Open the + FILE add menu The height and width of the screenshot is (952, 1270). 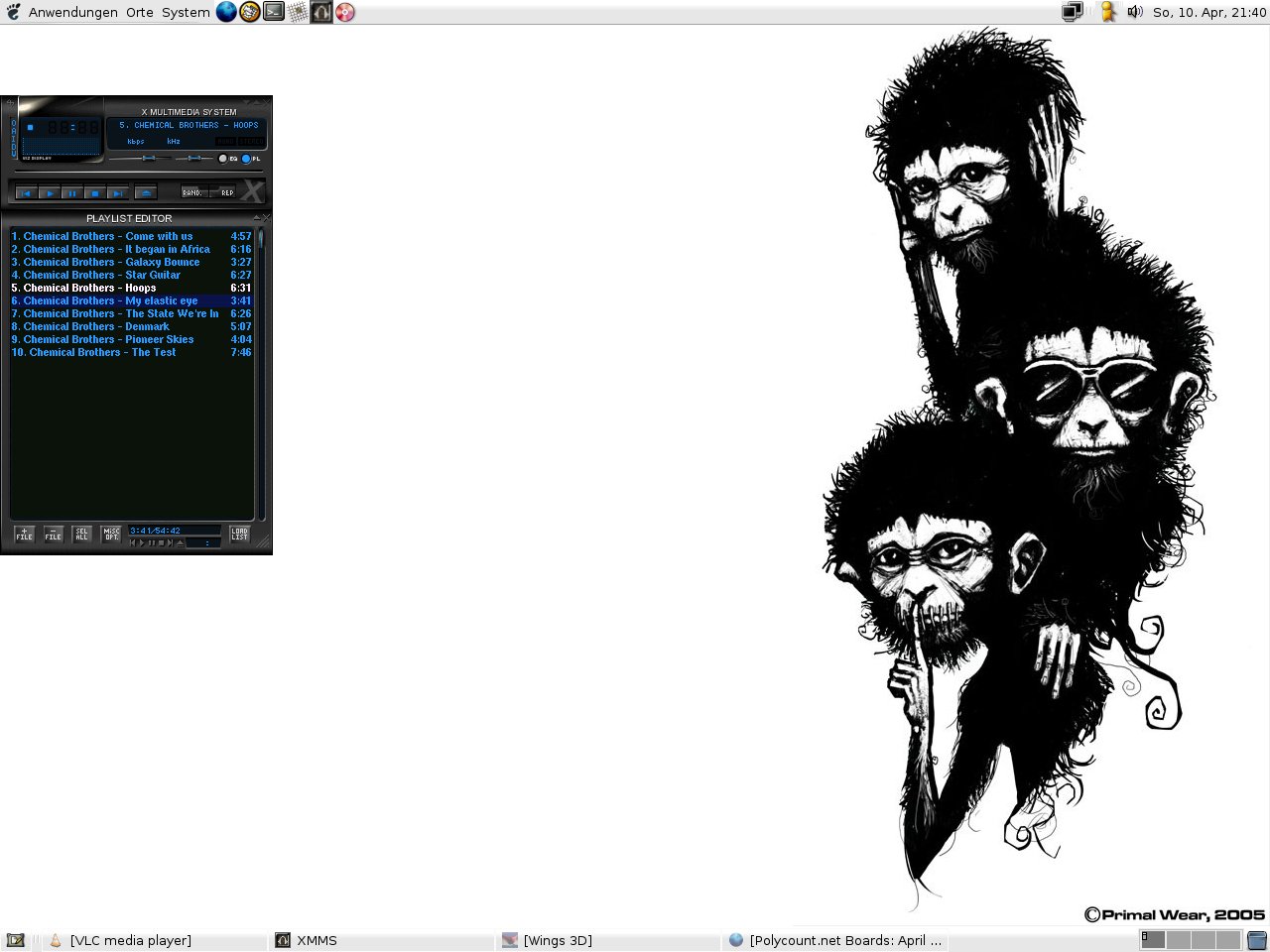coord(25,534)
